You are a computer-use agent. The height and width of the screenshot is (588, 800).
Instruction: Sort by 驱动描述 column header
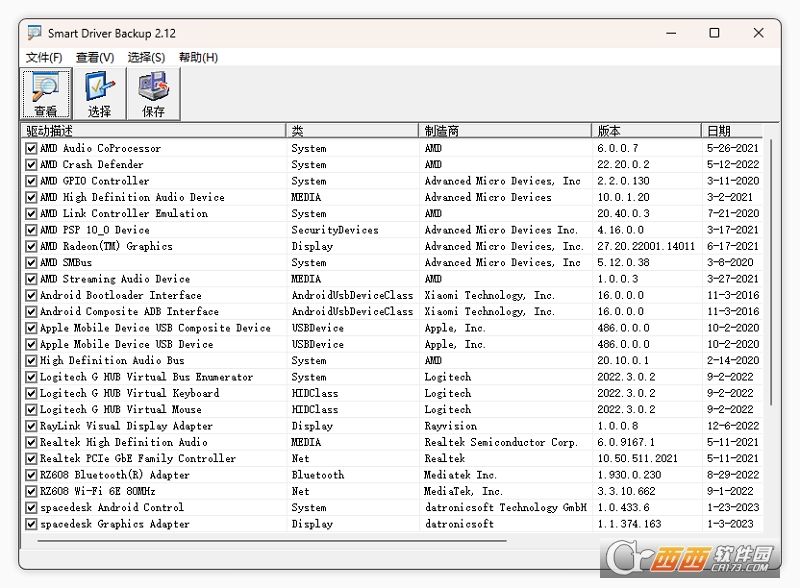(x=154, y=131)
